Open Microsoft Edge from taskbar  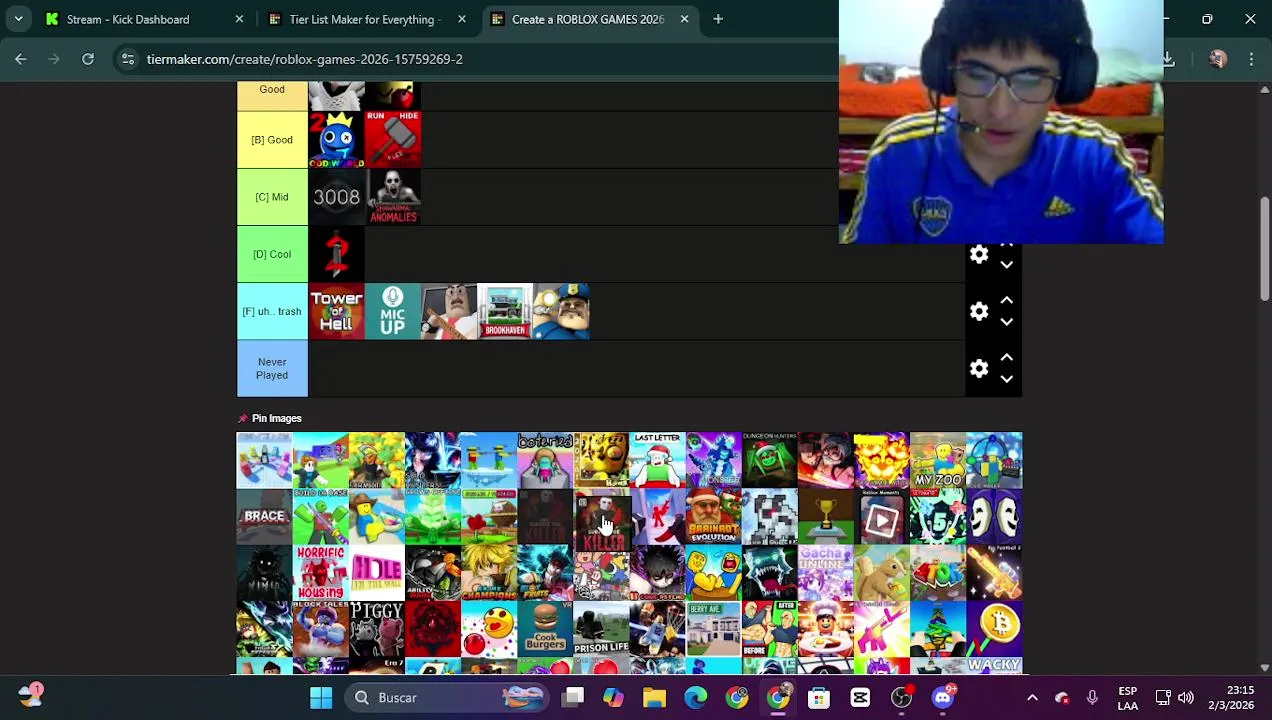[x=695, y=697]
